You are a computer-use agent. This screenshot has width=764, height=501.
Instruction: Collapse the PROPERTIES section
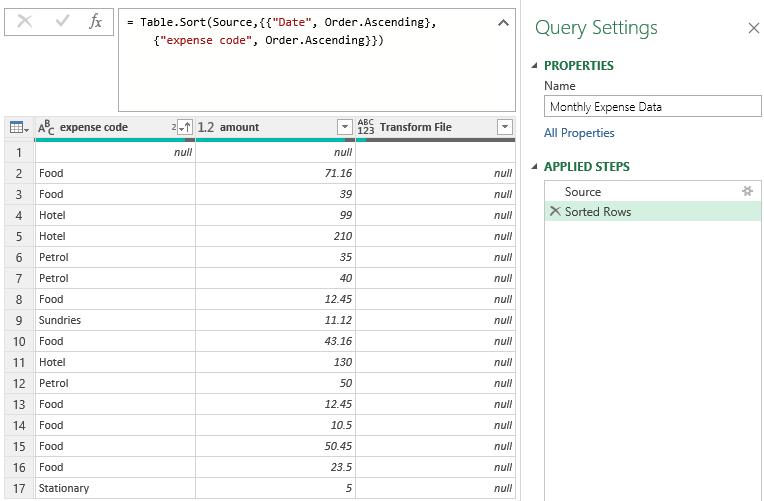[x=535, y=65]
